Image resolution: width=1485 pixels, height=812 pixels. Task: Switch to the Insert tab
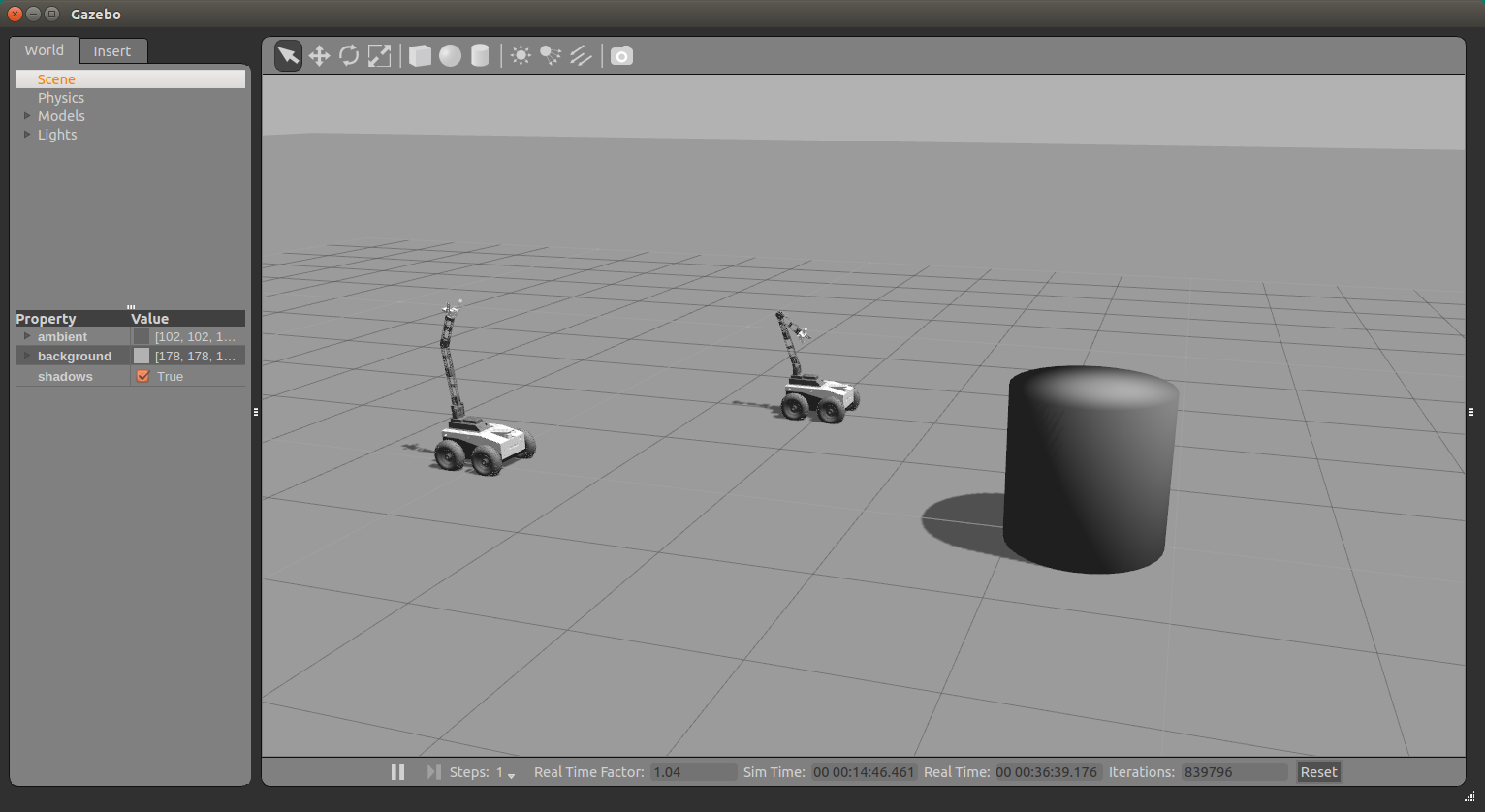coord(112,51)
